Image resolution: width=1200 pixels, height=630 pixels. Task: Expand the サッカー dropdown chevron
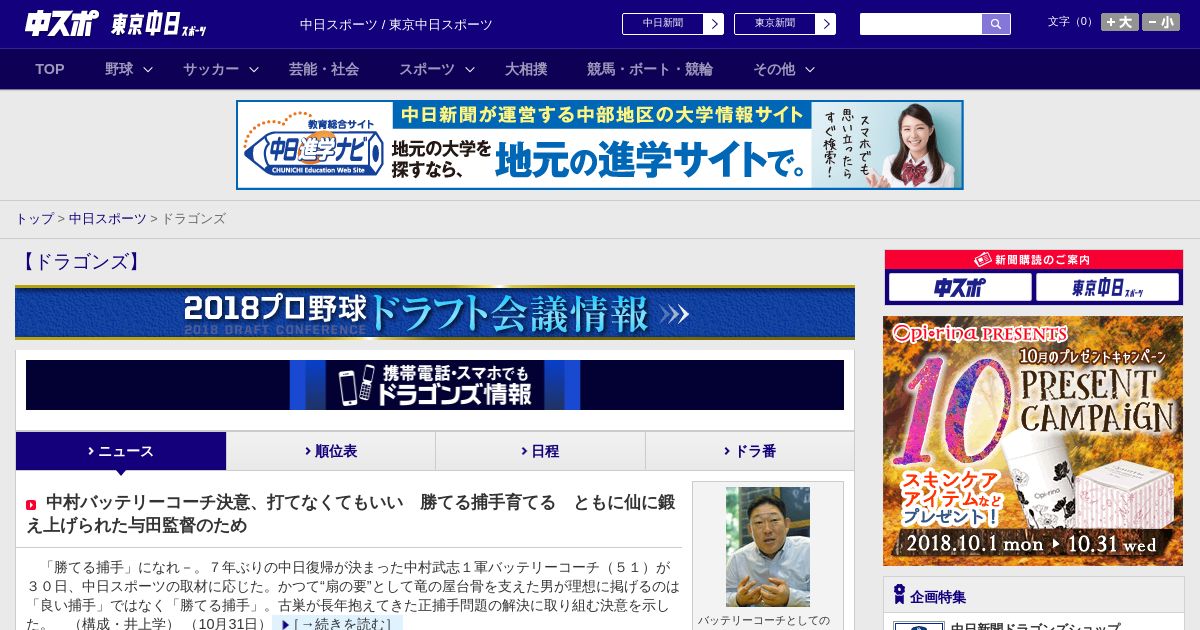(254, 69)
